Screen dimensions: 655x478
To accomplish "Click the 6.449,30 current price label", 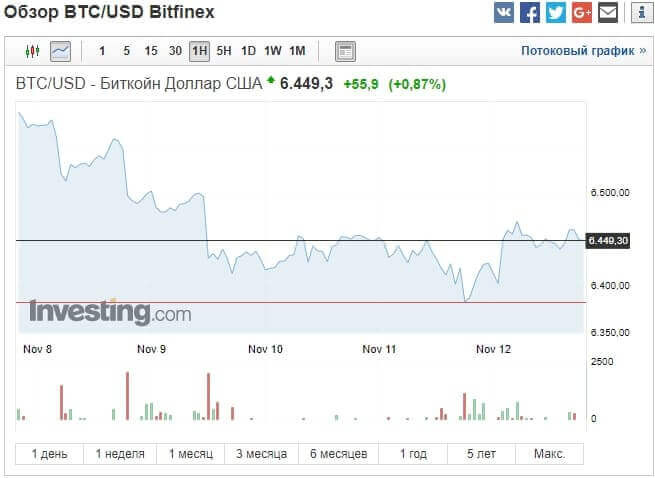I will (x=608, y=241).
